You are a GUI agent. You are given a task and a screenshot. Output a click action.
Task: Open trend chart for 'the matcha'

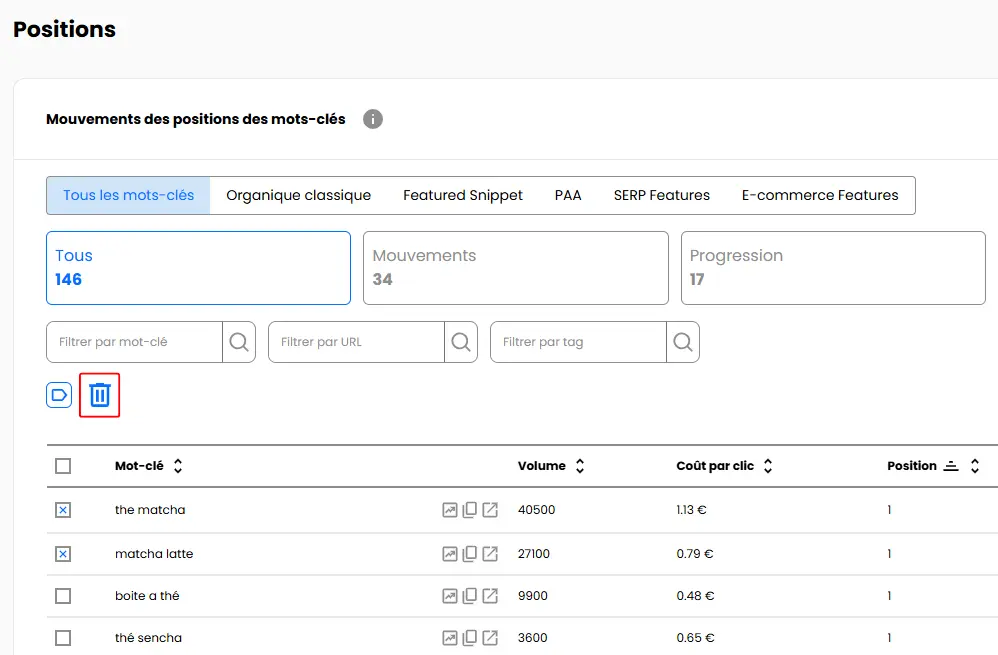coord(450,510)
